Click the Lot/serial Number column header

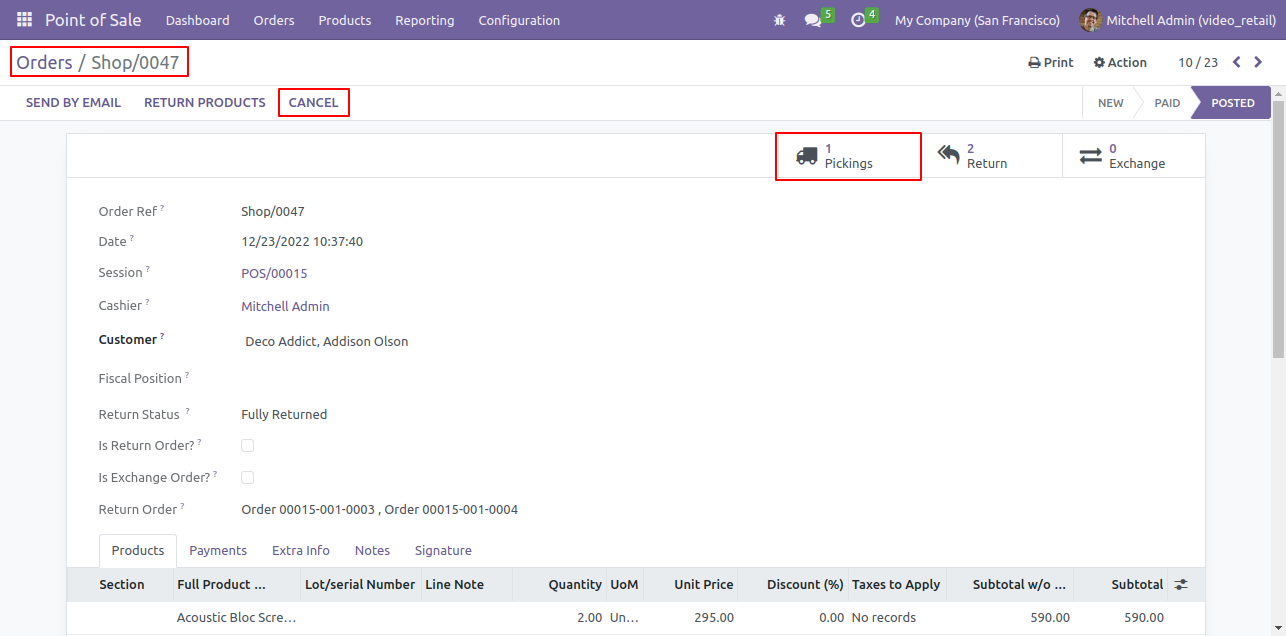(360, 584)
